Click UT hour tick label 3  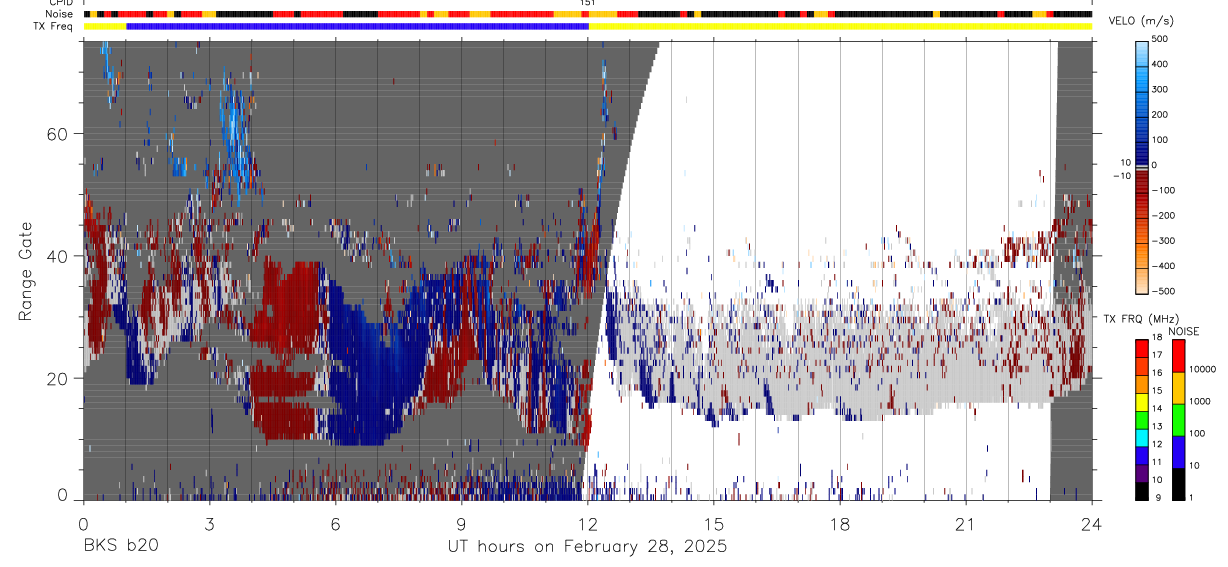[x=209, y=523]
